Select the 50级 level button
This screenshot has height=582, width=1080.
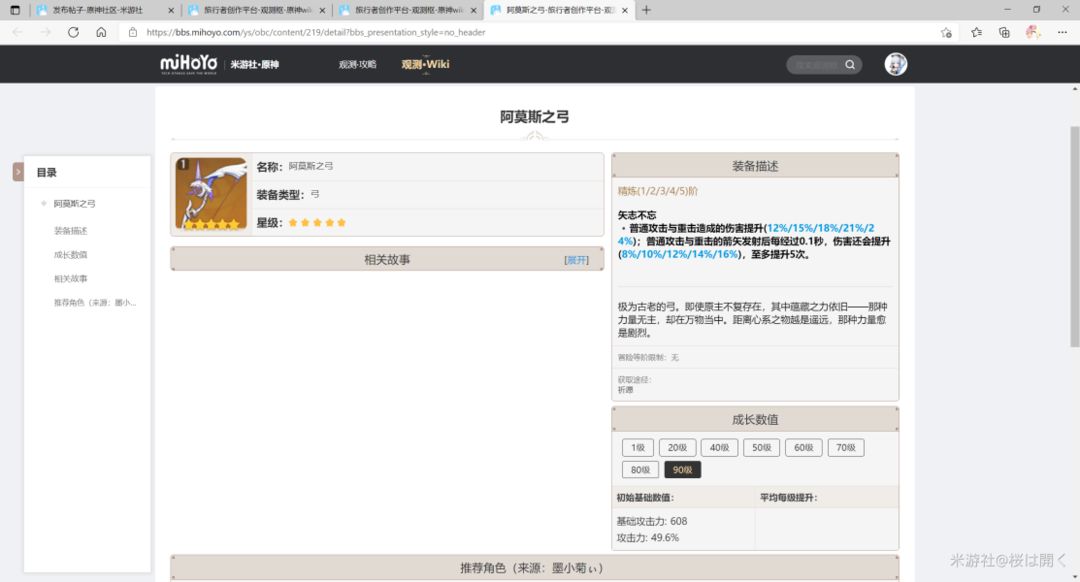tap(761, 448)
